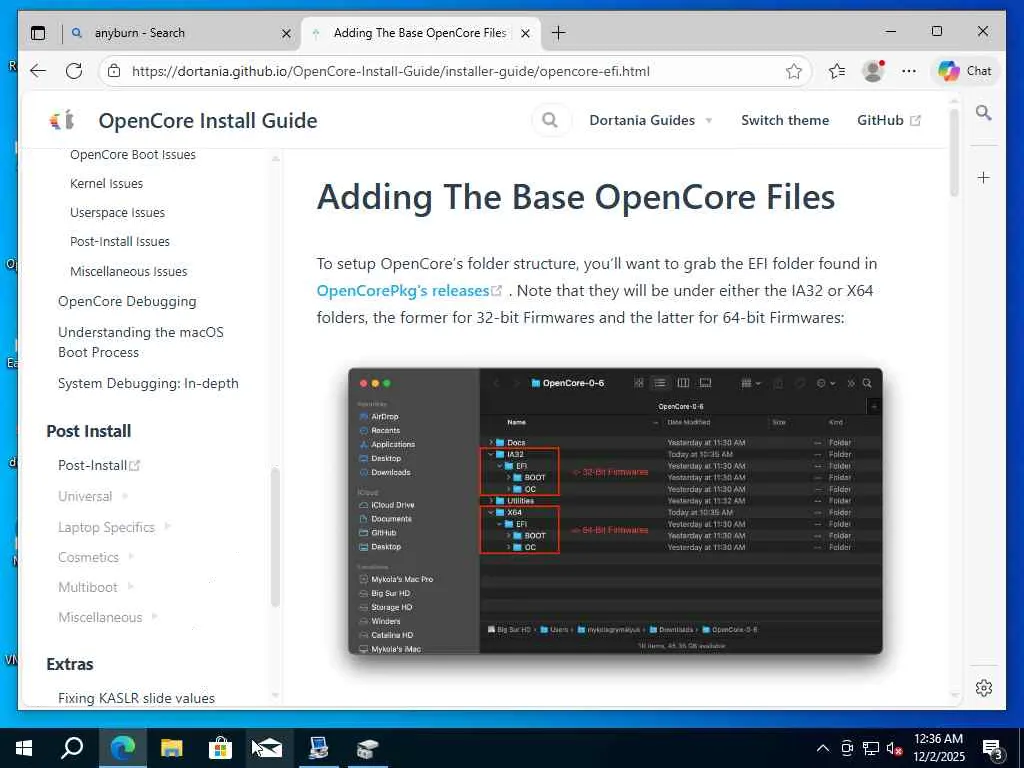Viewport: 1024px width, 768px height.
Task: Click the main page vertical scrollbar
Action: 955,152
